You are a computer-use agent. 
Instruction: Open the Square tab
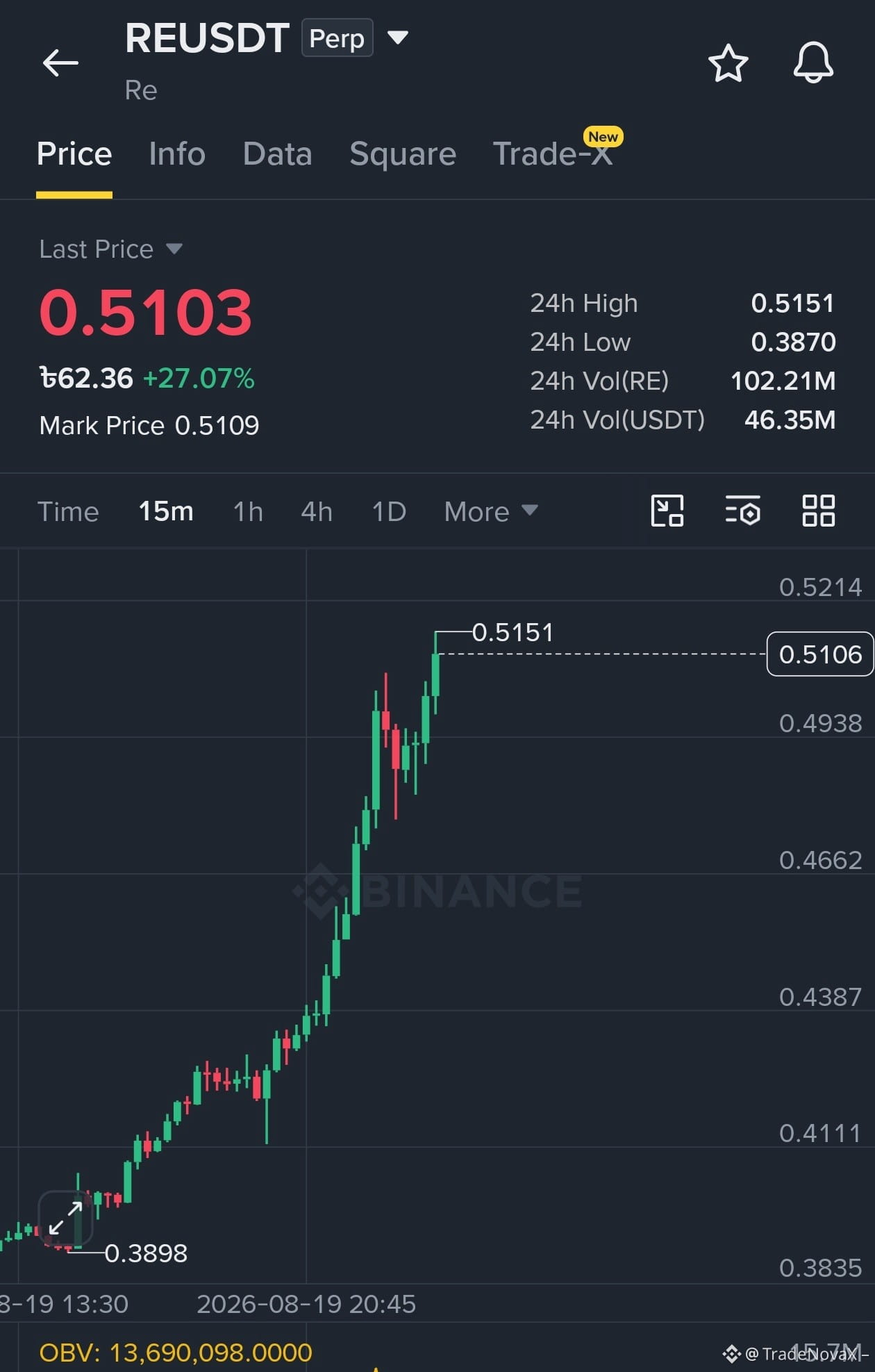click(x=403, y=154)
